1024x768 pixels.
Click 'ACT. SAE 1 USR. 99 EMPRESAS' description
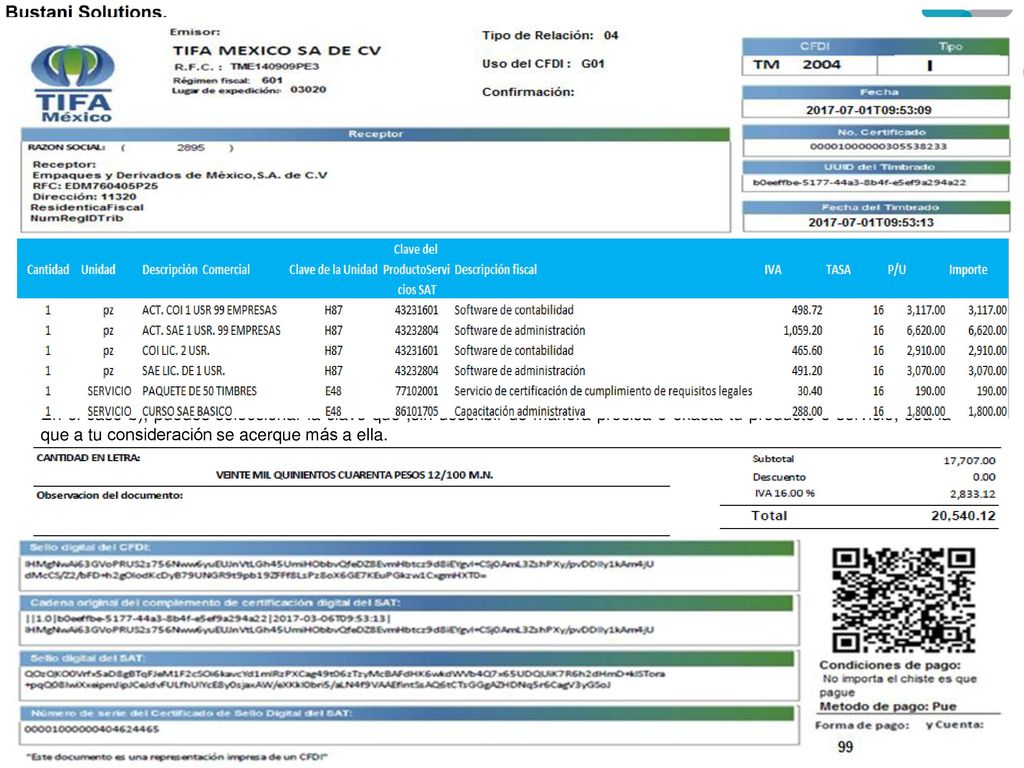pyautogui.click(x=211, y=330)
